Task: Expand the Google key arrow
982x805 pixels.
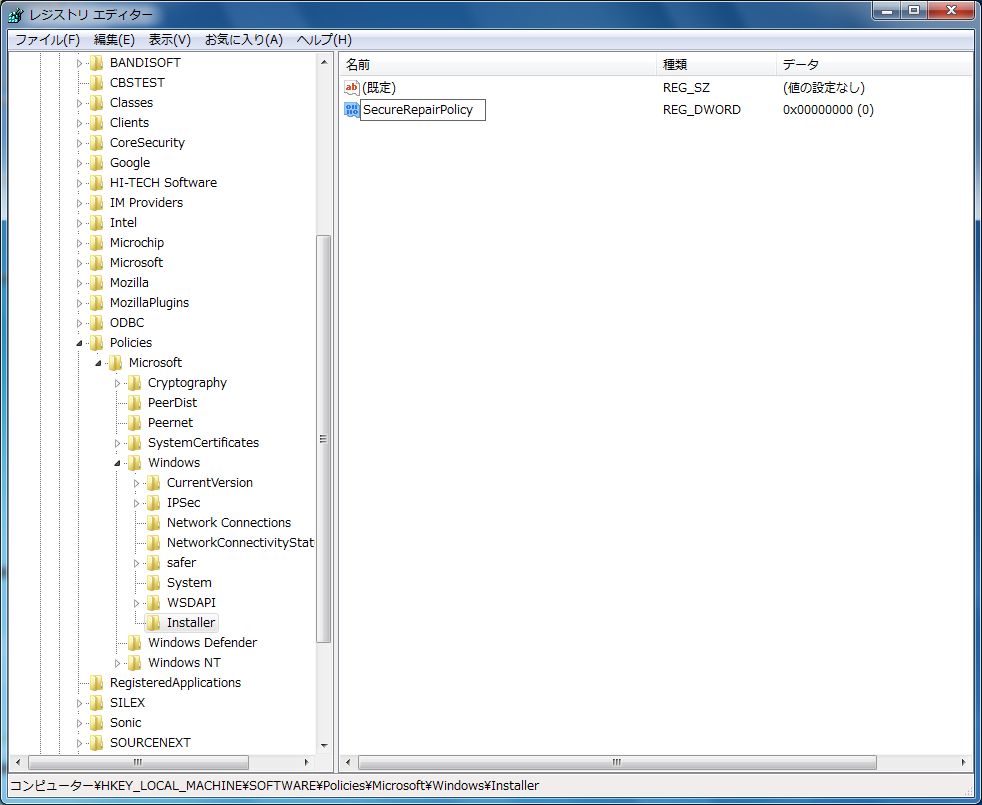Action: point(80,164)
